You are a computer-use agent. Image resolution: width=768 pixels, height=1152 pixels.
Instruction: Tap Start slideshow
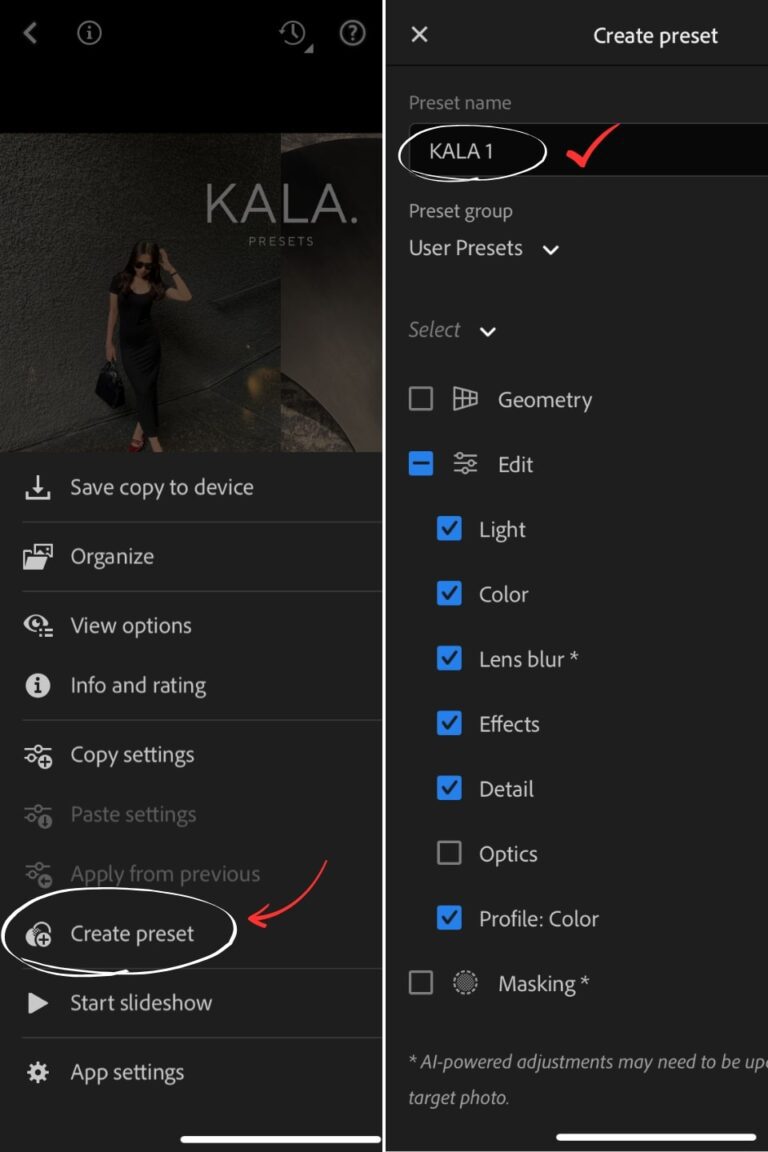pos(140,1003)
